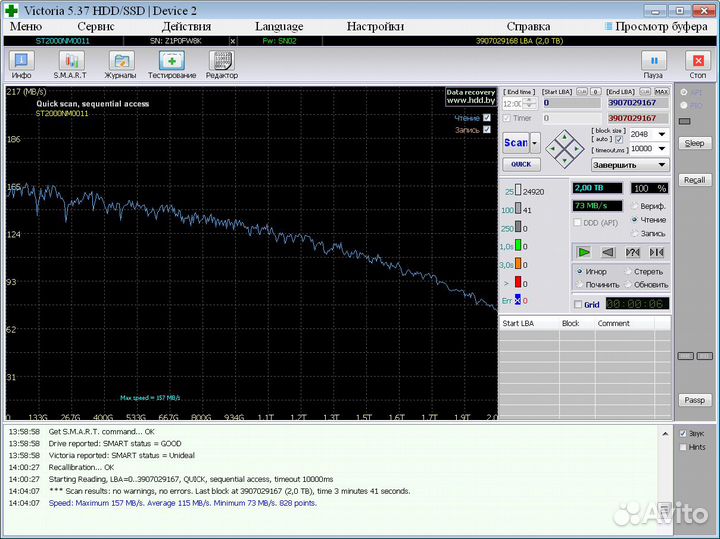720x539 pixels.
Task: Enable the Grid checkbox
Action: tap(578, 305)
